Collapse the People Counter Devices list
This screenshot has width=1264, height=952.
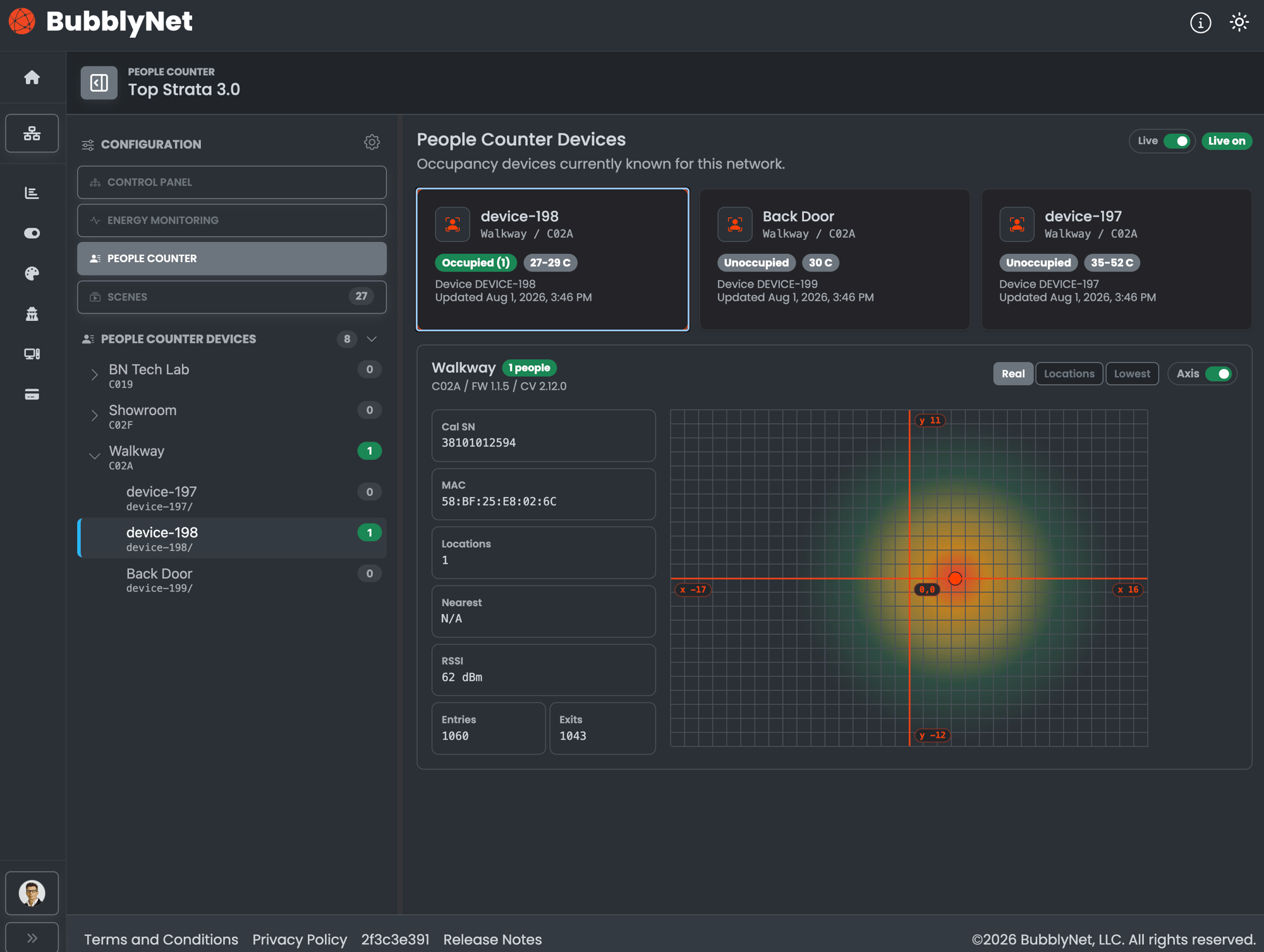[372, 339]
